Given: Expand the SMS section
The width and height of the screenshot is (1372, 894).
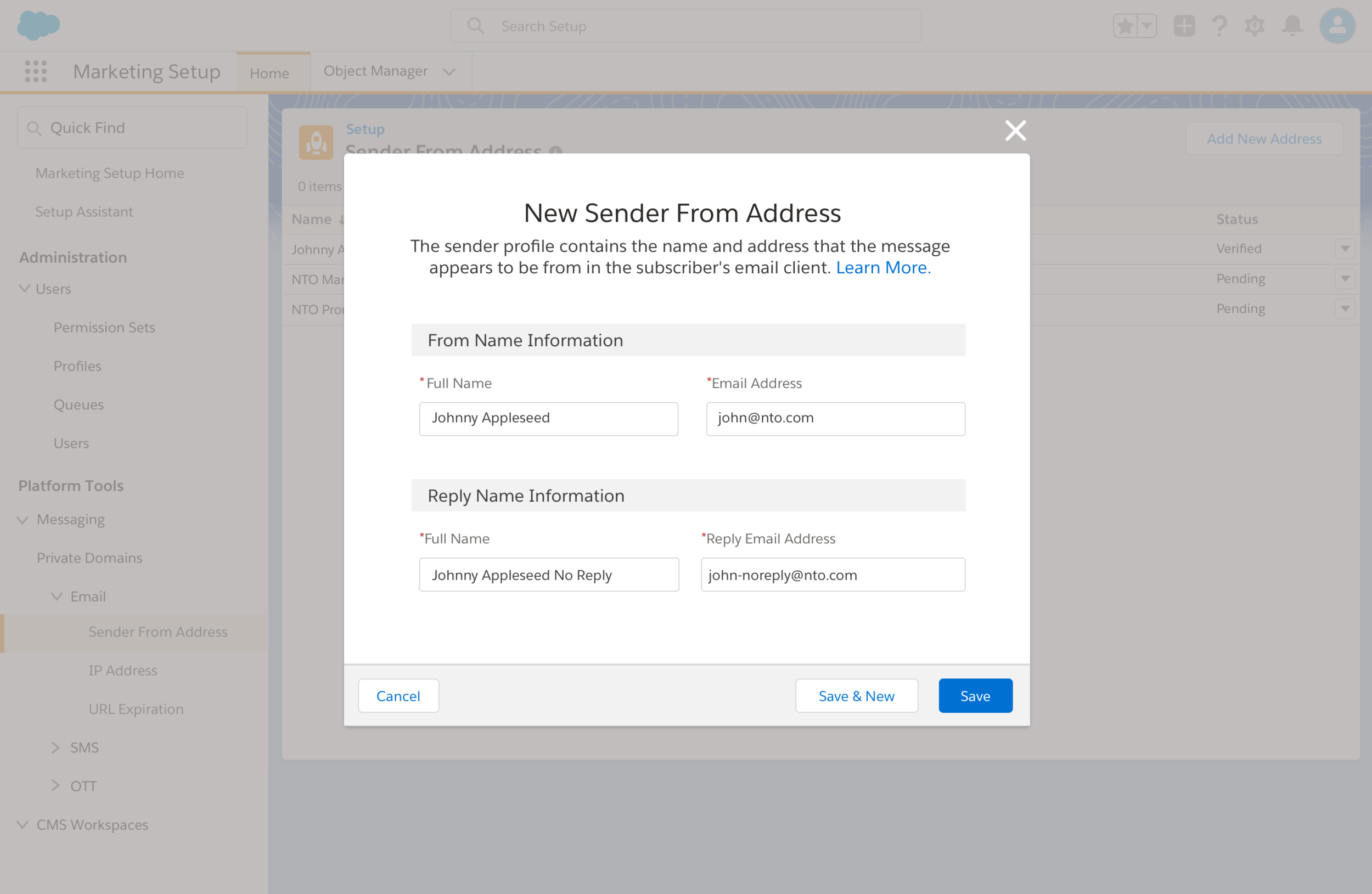Looking at the screenshot, I should point(55,747).
